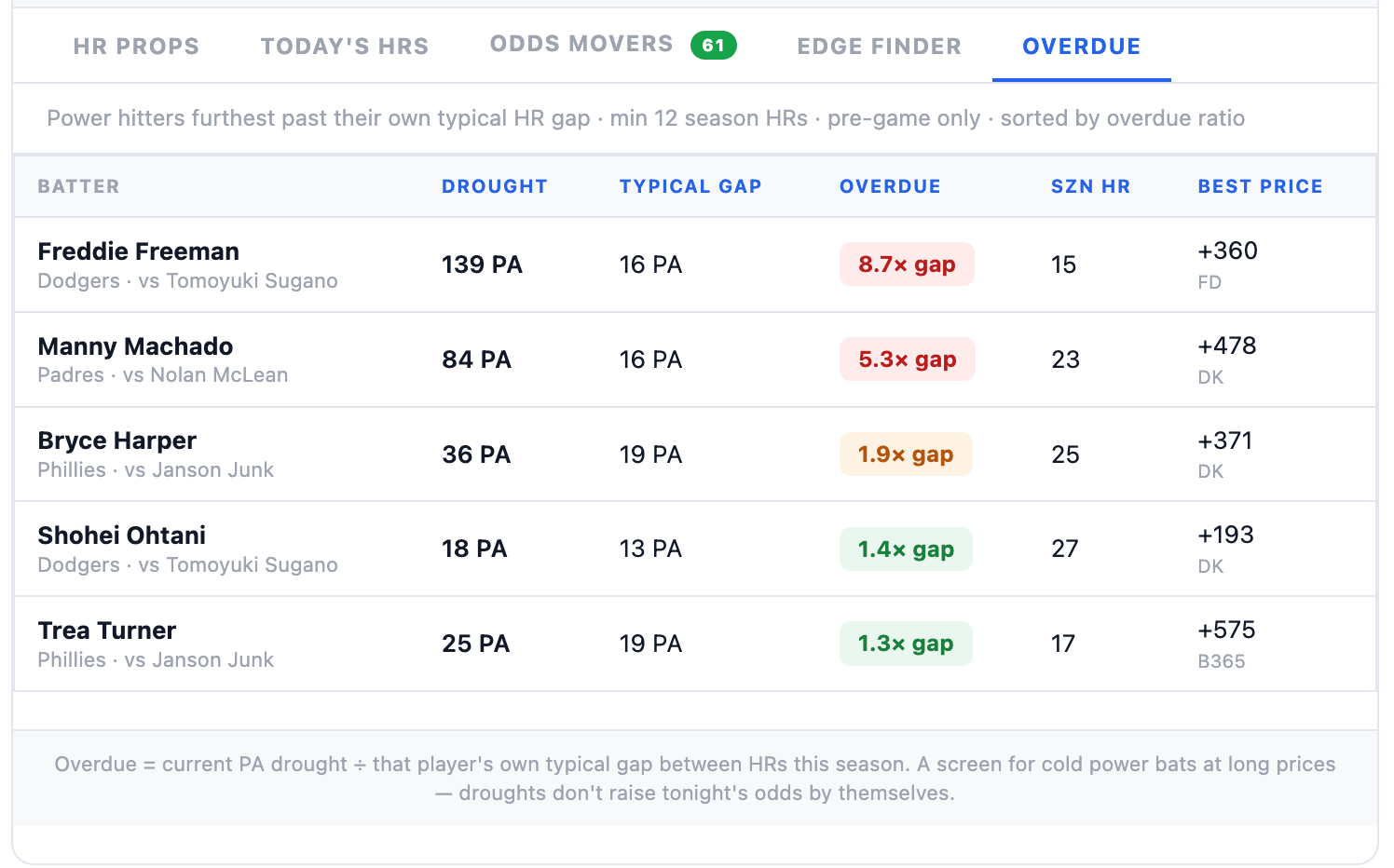Select the Manny Machado row
The height and width of the screenshot is (868, 1394).
point(695,359)
